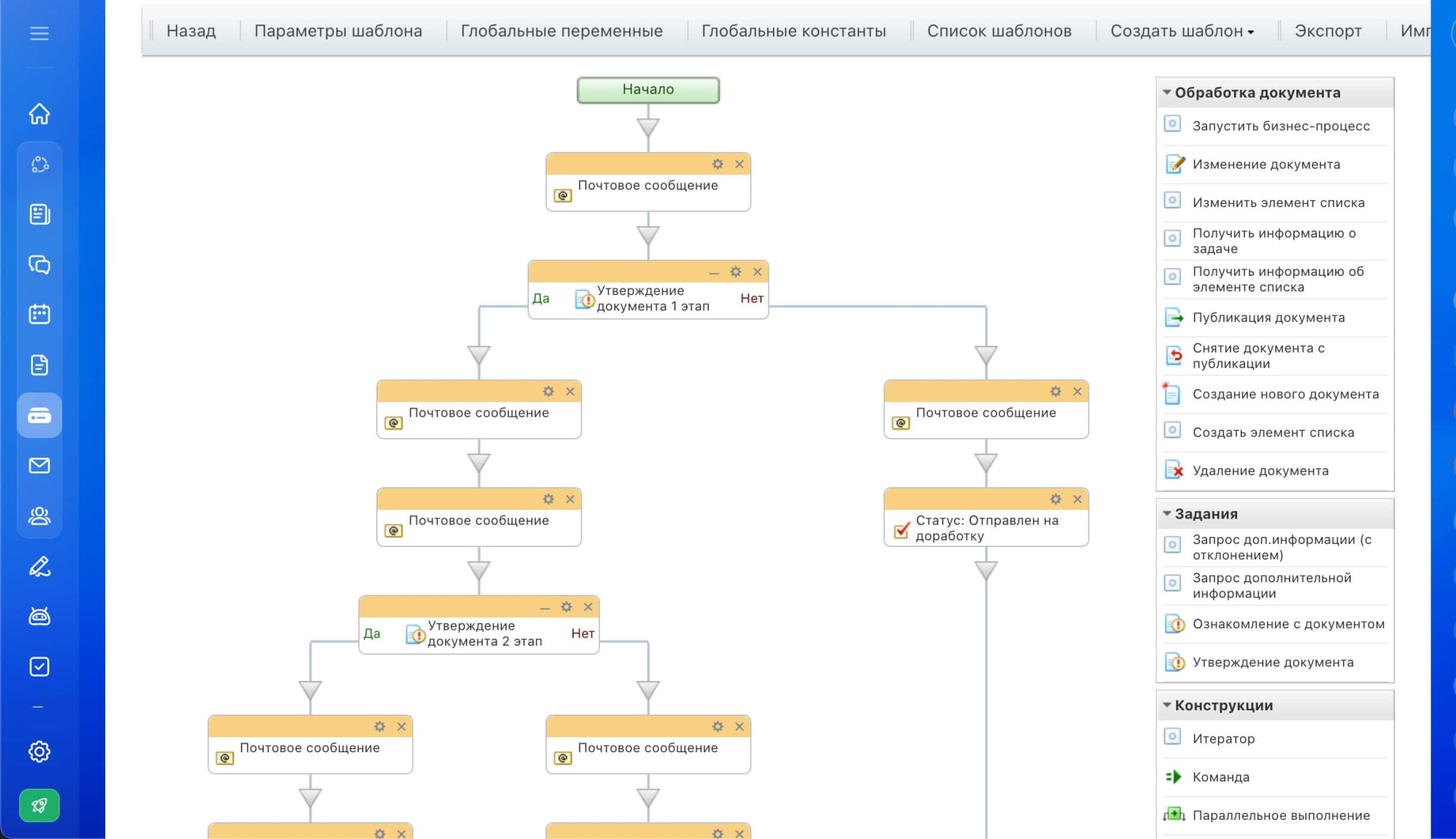Click the 'Экспорт' button

click(x=1328, y=31)
